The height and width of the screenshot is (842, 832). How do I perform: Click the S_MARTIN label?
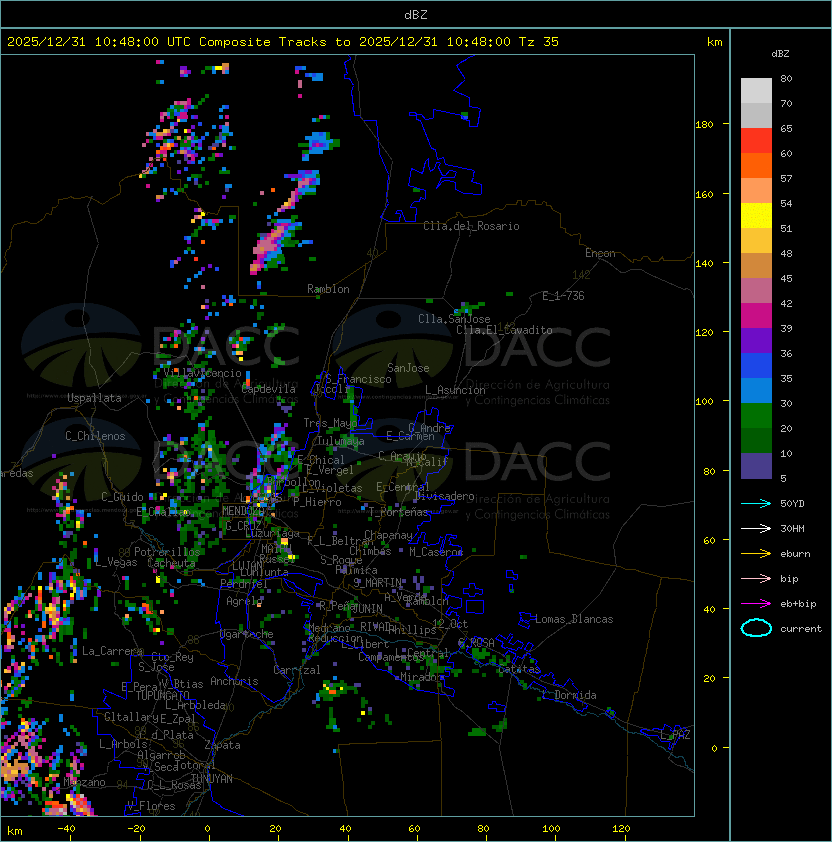(377, 583)
